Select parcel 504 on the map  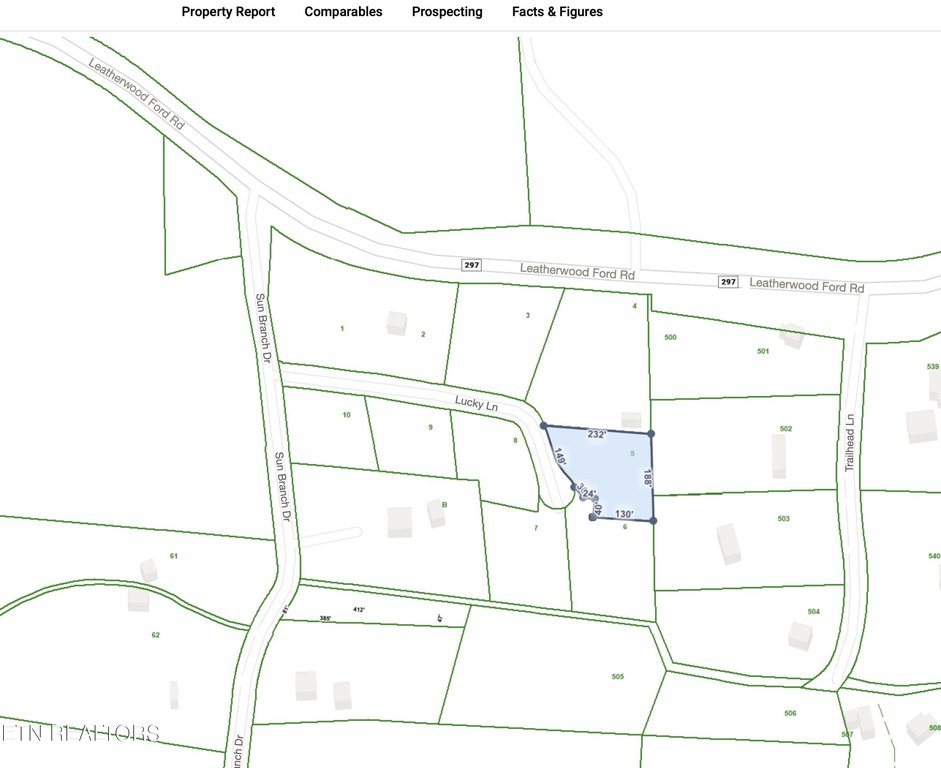click(x=814, y=611)
